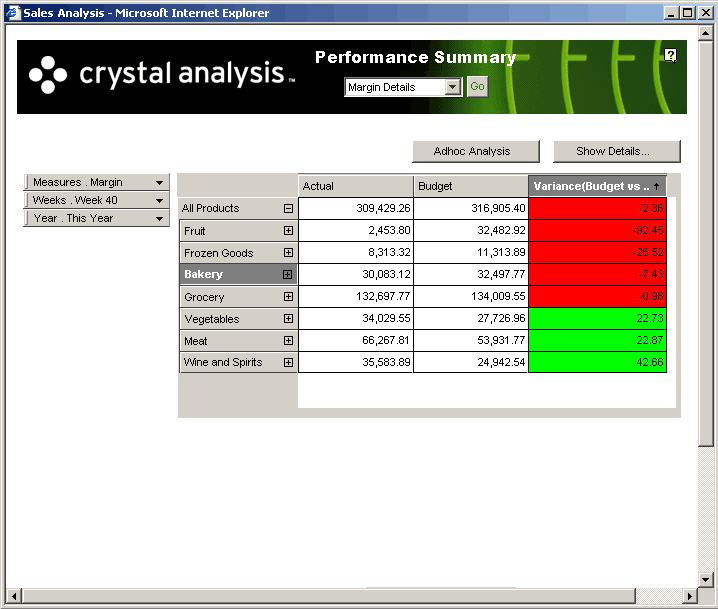Click the vertical scrollbar up arrow
The width and height of the screenshot is (718, 609).
(x=706, y=33)
